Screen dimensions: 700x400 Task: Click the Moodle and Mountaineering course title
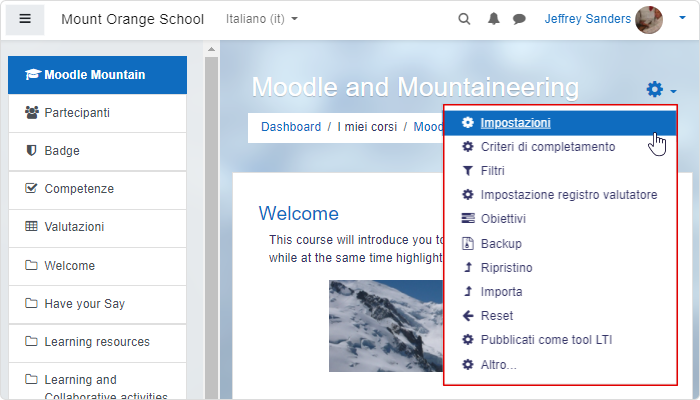click(415, 87)
